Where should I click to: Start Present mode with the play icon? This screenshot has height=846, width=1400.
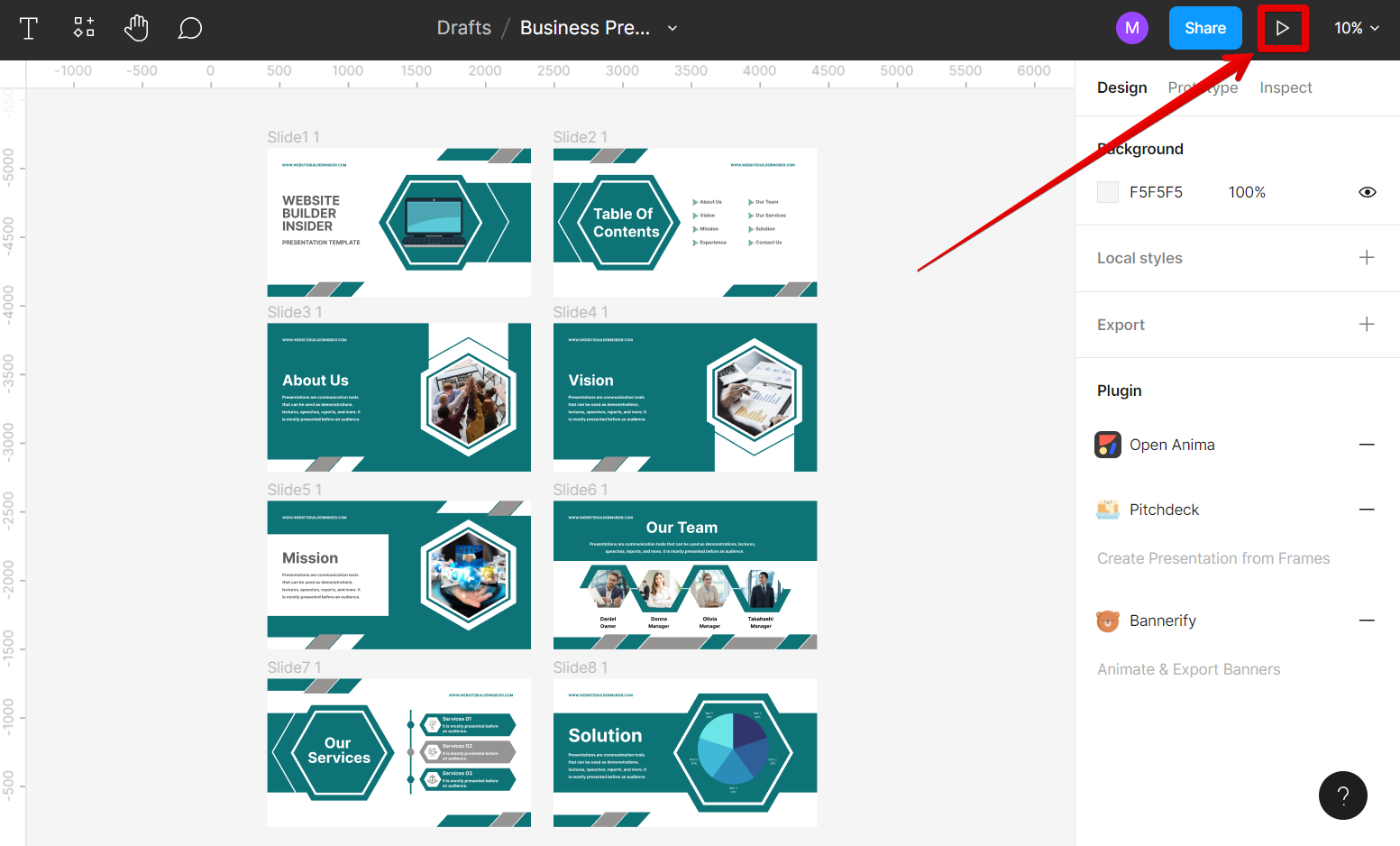pos(1283,28)
